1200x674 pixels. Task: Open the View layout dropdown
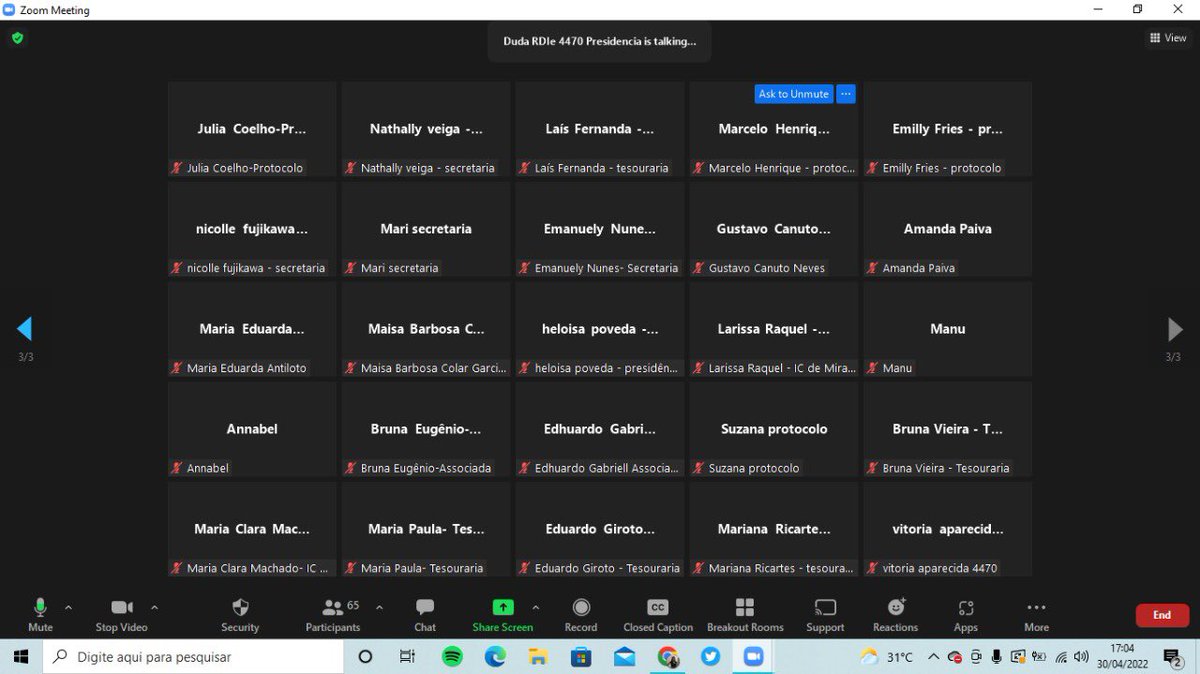(x=1168, y=38)
